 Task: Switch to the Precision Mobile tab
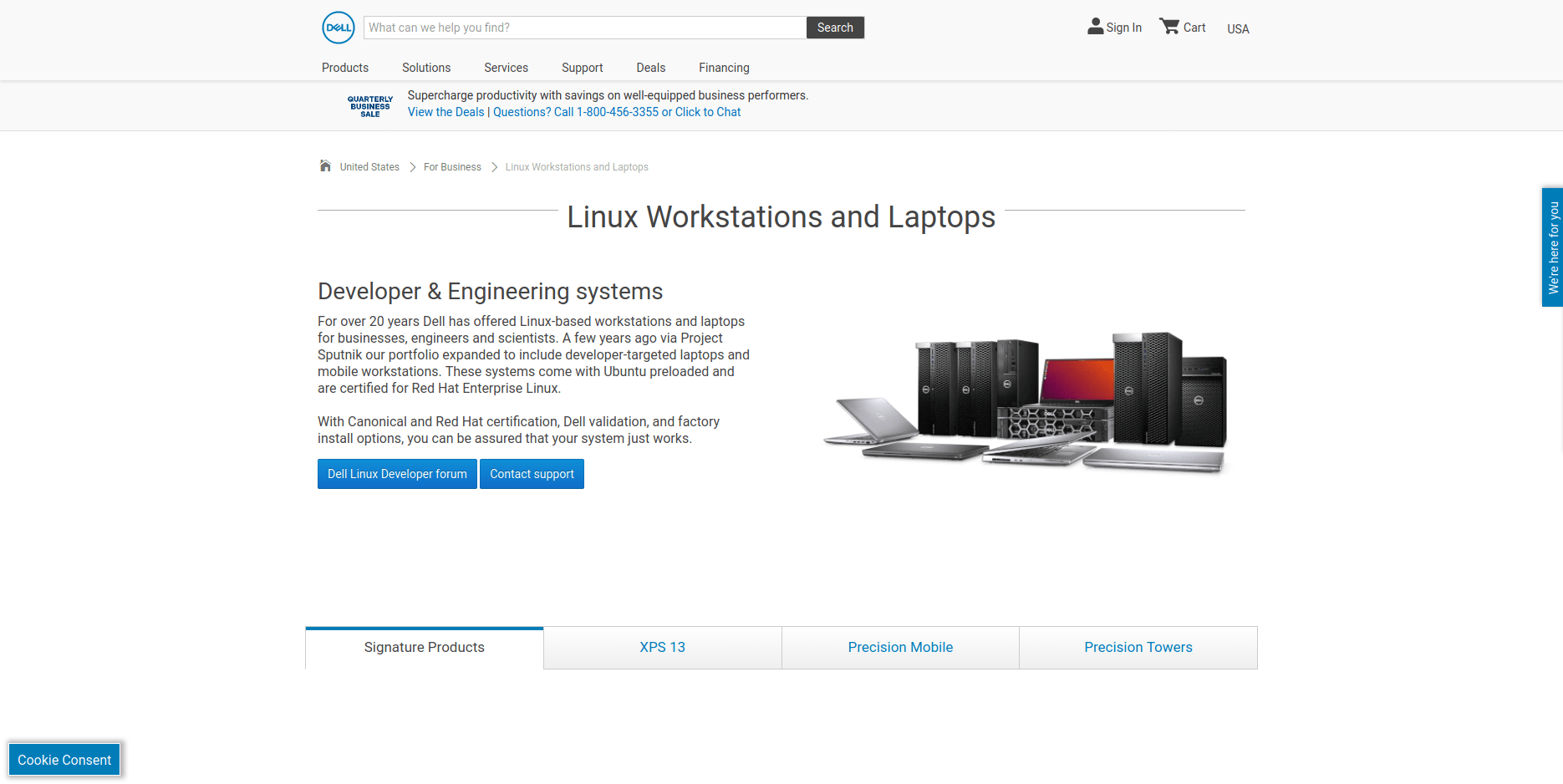coord(900,648)
